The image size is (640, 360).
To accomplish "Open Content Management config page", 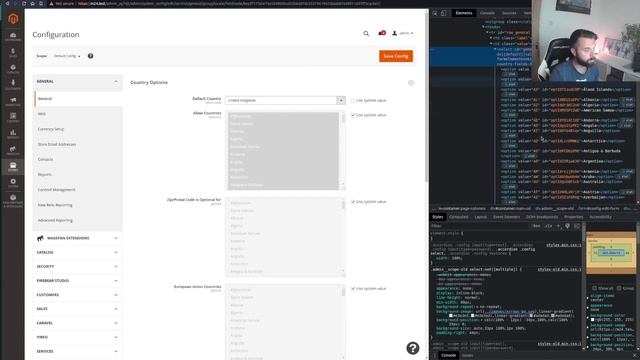I will click(56, 190).
